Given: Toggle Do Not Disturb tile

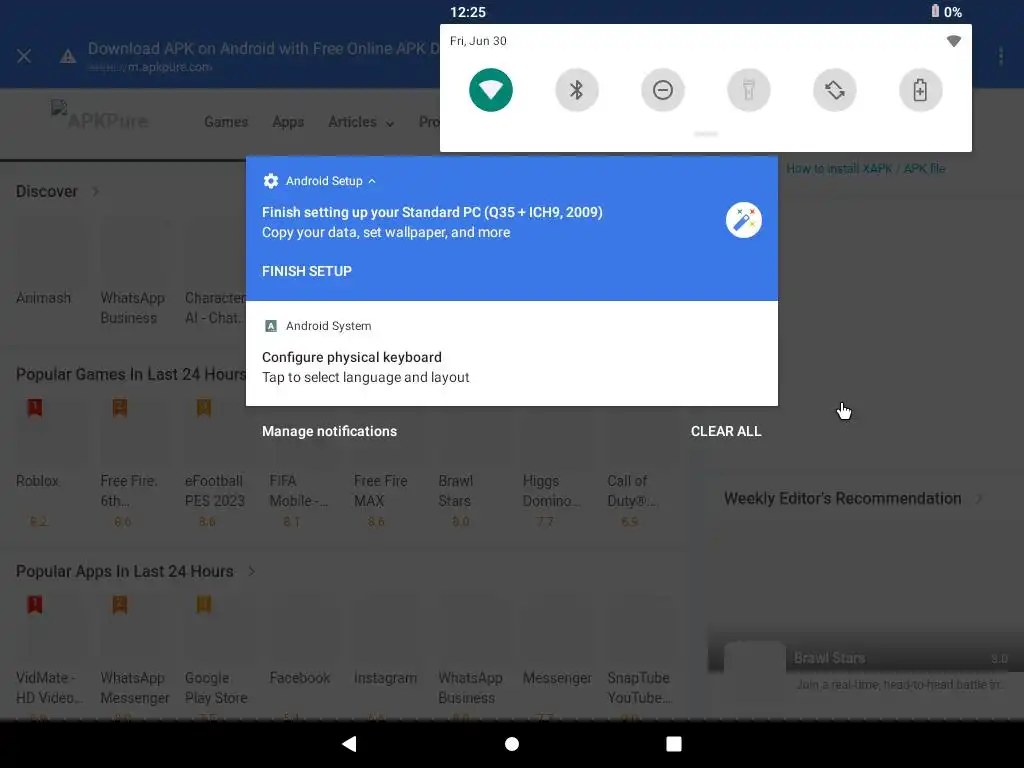Looking at the screenshot, I should (662, 90).
